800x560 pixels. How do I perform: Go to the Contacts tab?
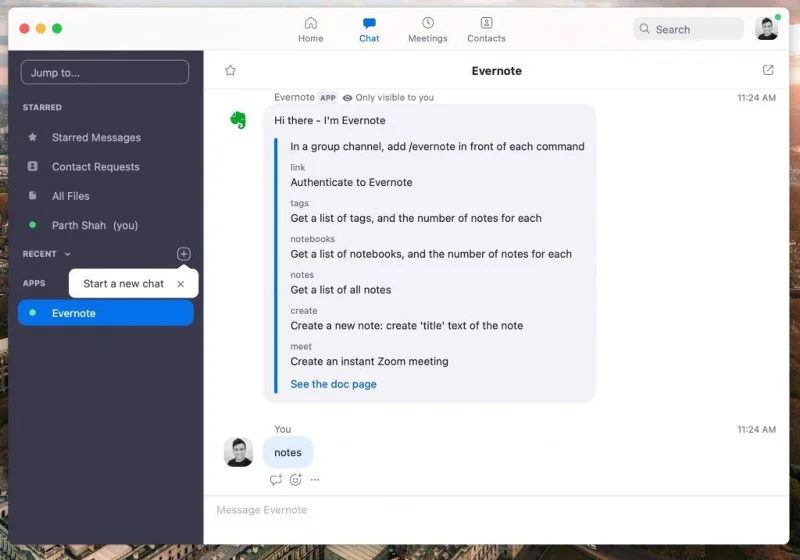486,30
